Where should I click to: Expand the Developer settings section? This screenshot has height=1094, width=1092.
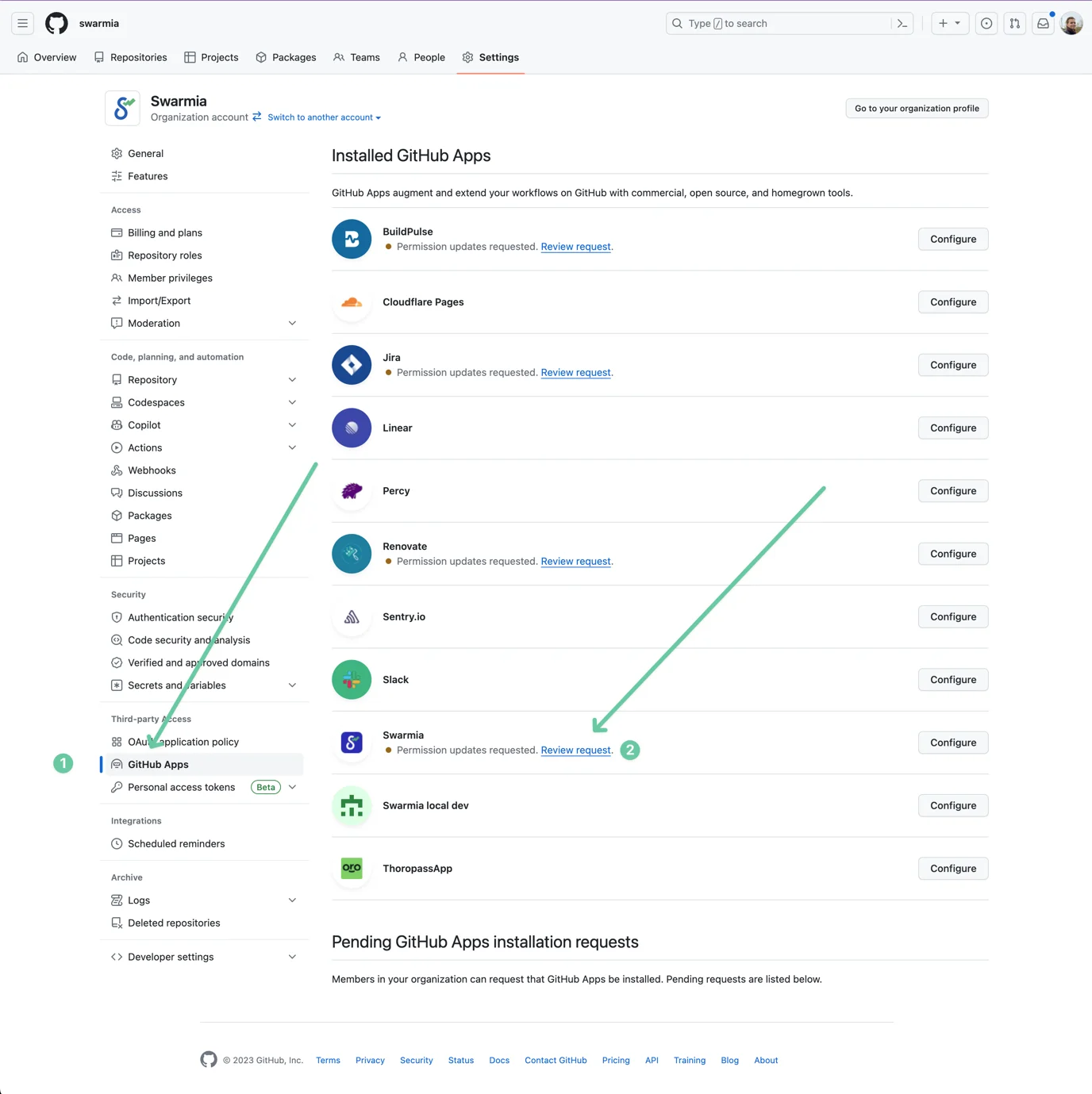tap(292, 957)
